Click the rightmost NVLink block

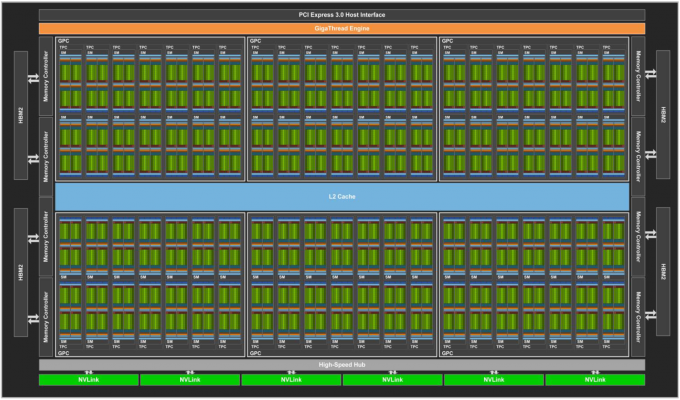tap(595, 380)
